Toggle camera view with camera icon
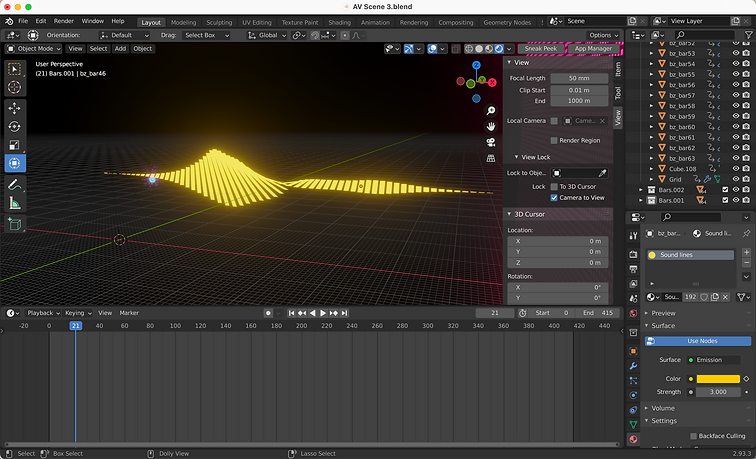The width and height of the screenshot is (756, 459). pos(491,142)
